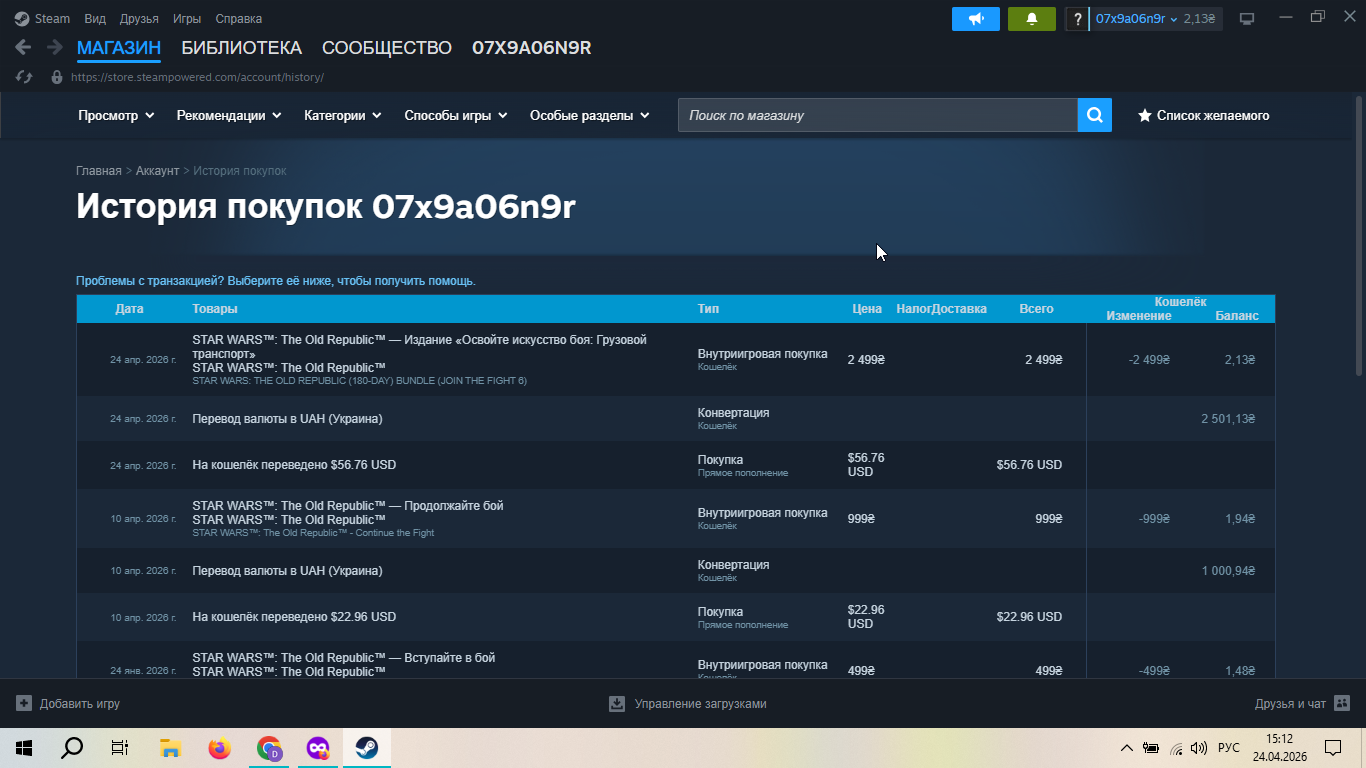Switch input language via the РУС indicator
The image size is (1366, 768).
tap(1229, 747)
